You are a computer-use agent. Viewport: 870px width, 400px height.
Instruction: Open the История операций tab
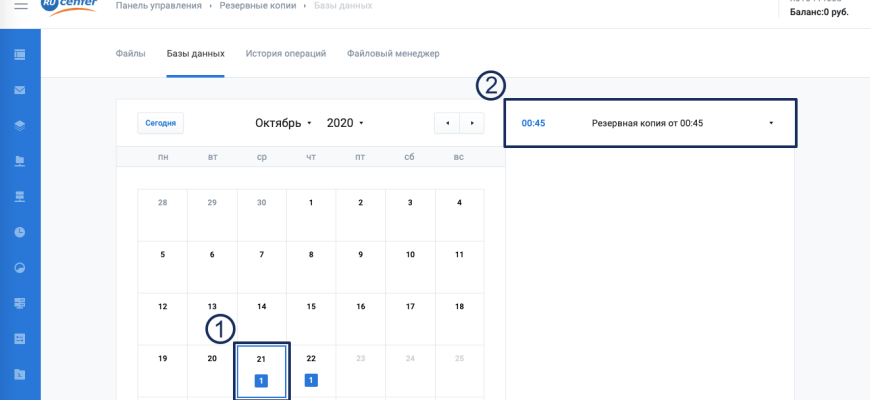point(286,53)
